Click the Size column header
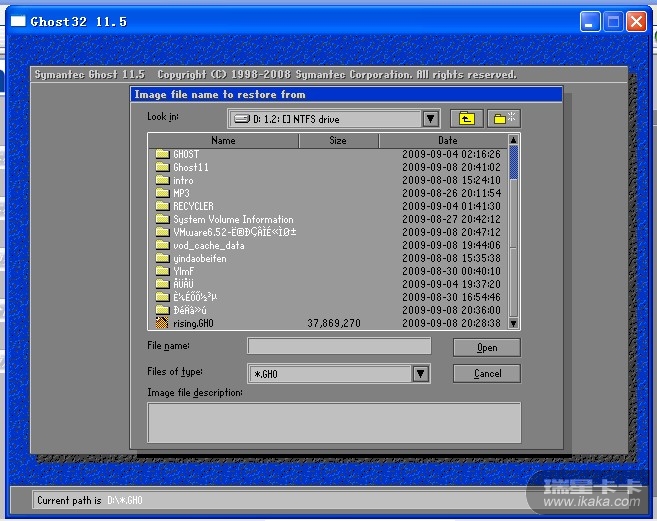Image resolution: width=657 pixels, height=521 pixels. click(x=338, y=141)
